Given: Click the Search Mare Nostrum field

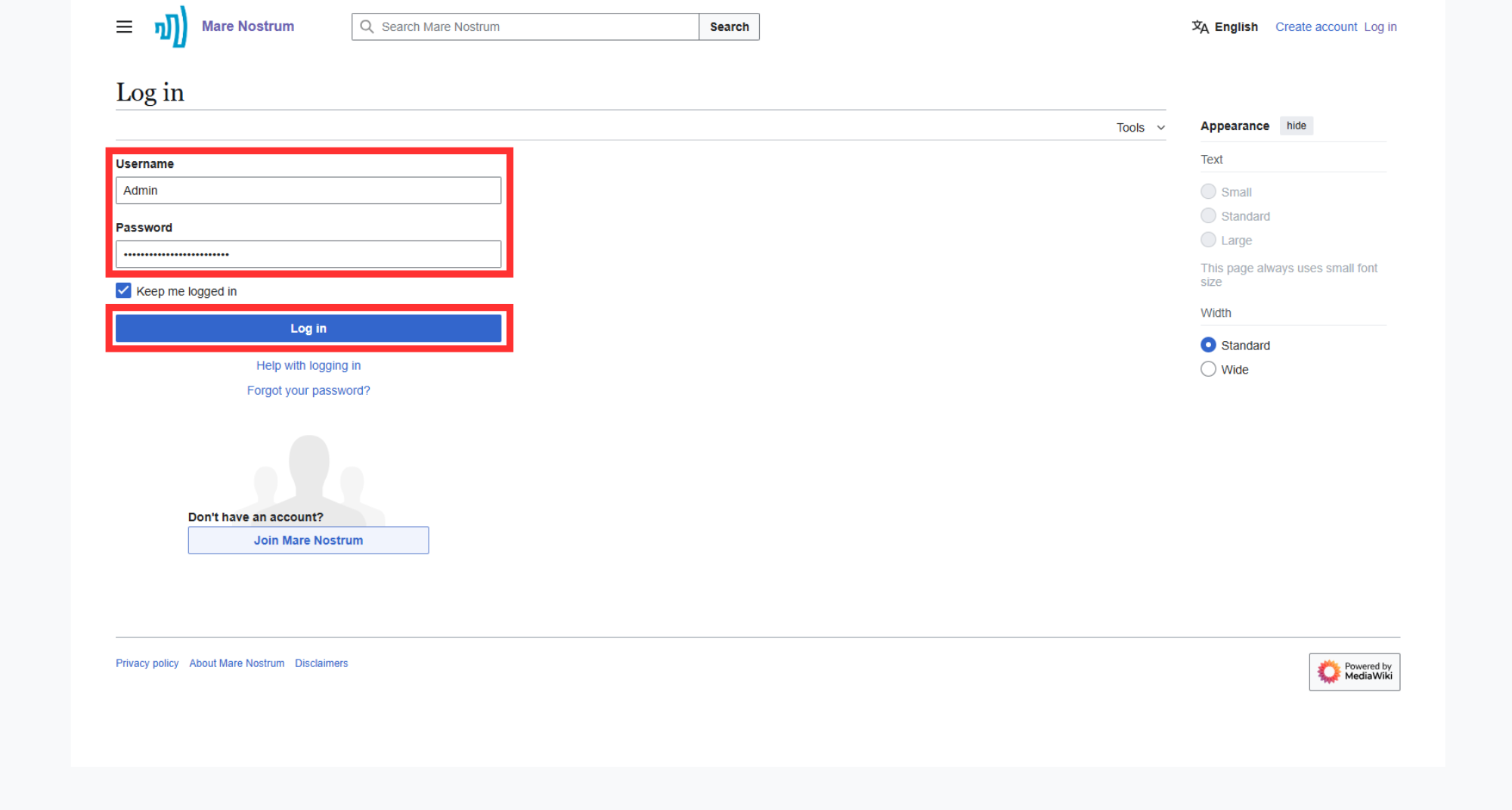Looking at the screenshot, I should click(525, 26).
